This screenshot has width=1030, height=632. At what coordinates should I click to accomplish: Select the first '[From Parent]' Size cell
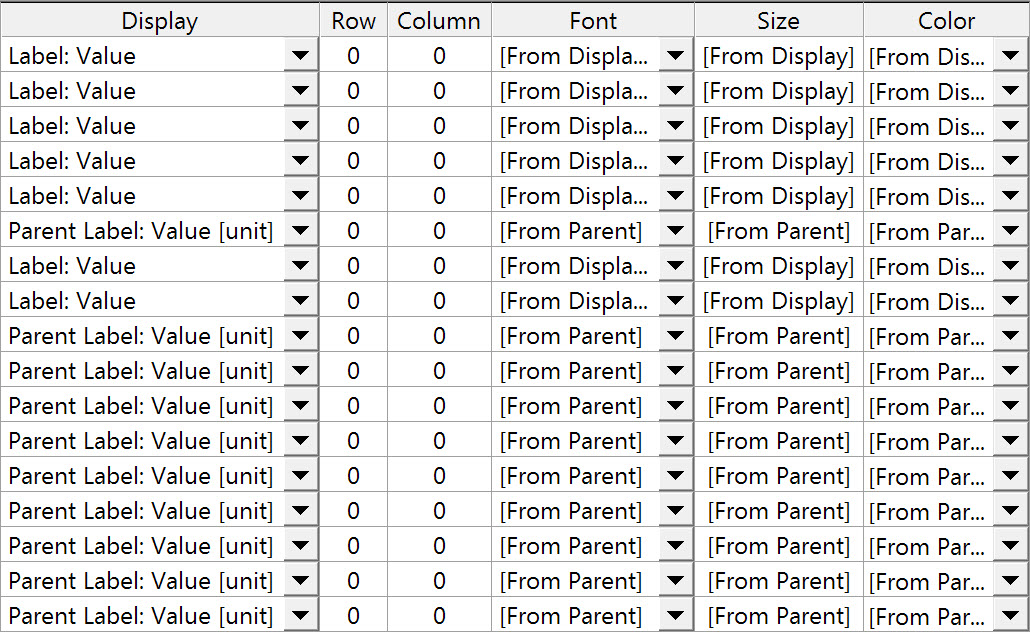778,231
